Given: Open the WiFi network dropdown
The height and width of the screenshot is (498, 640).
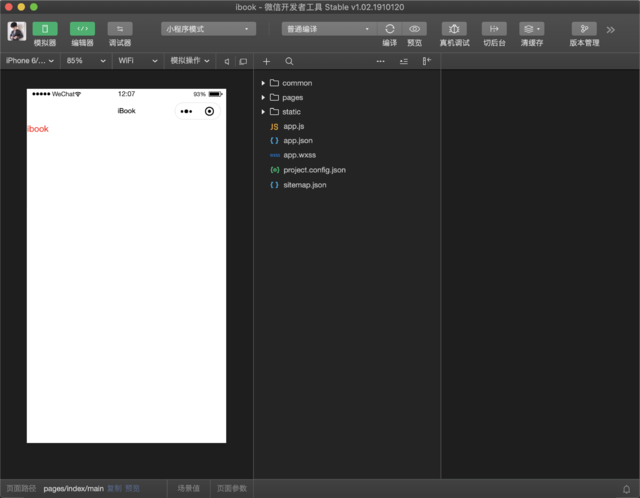Looking at the screenshot, I should 138,61.
